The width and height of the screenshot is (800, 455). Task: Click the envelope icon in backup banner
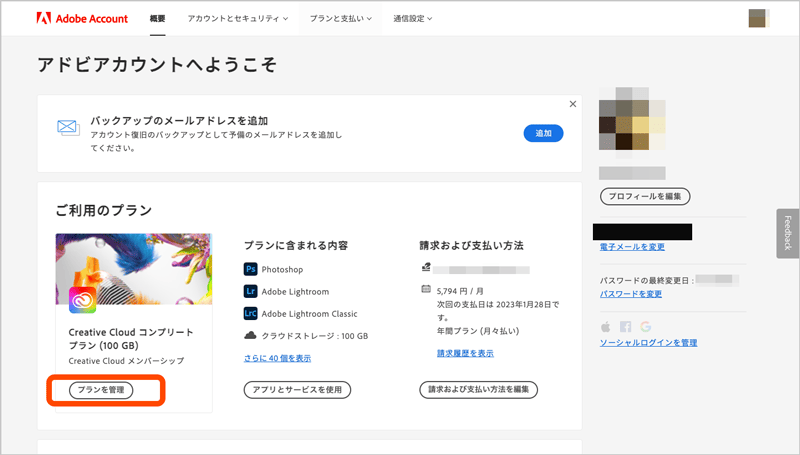point(68,127)
